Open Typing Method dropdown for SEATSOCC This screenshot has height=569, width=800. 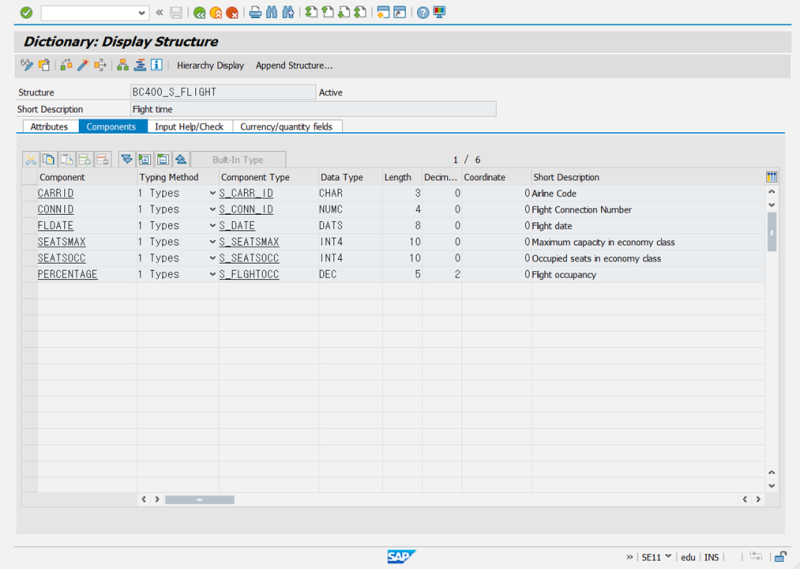tap(213, 258)
